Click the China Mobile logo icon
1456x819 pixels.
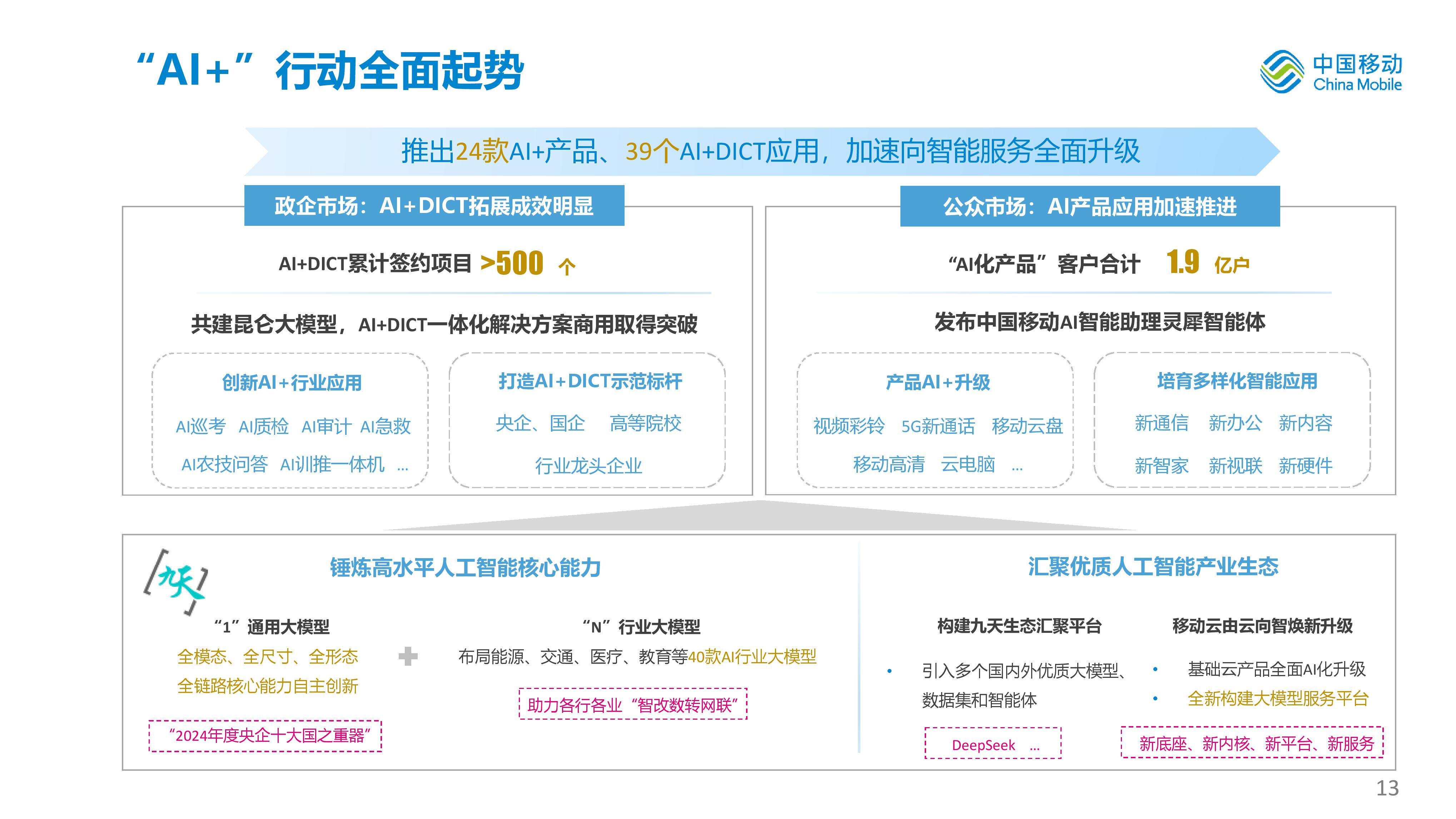pos(1282,72)
